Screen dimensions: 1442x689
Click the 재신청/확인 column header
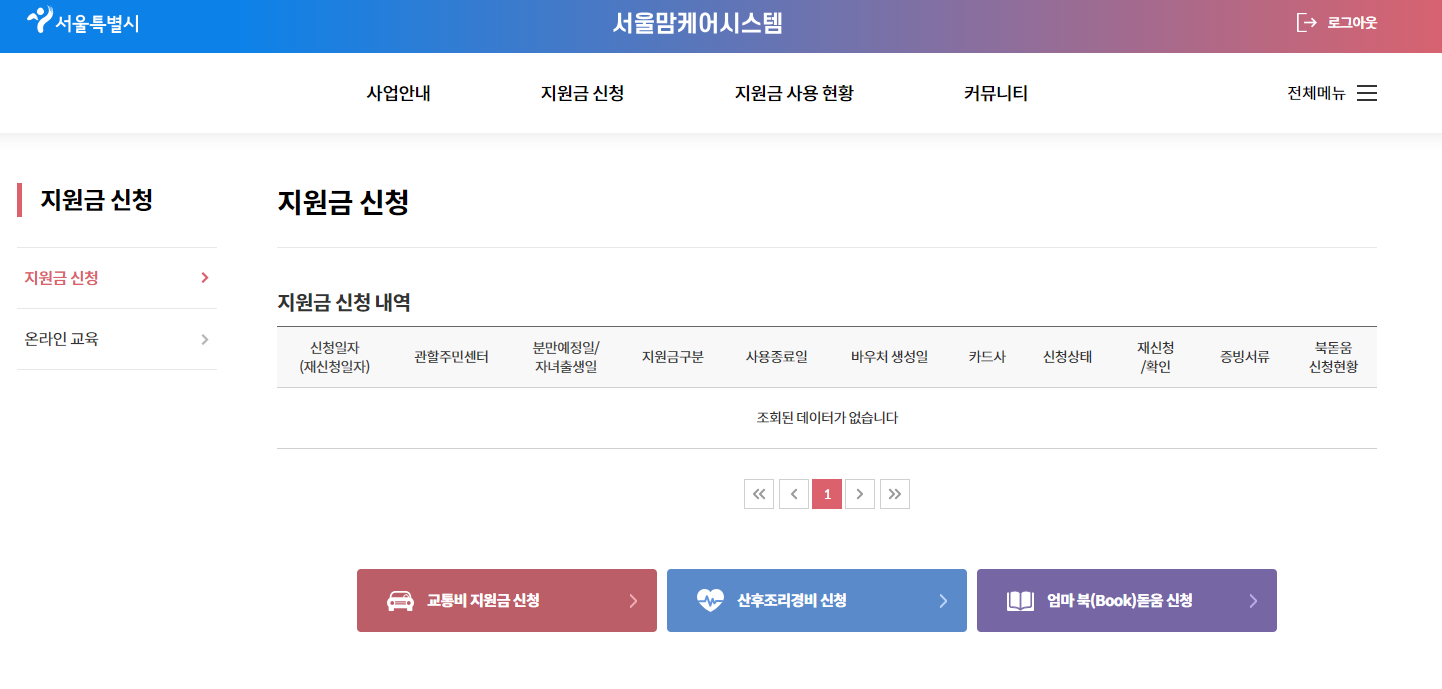tap(1156, 357)
